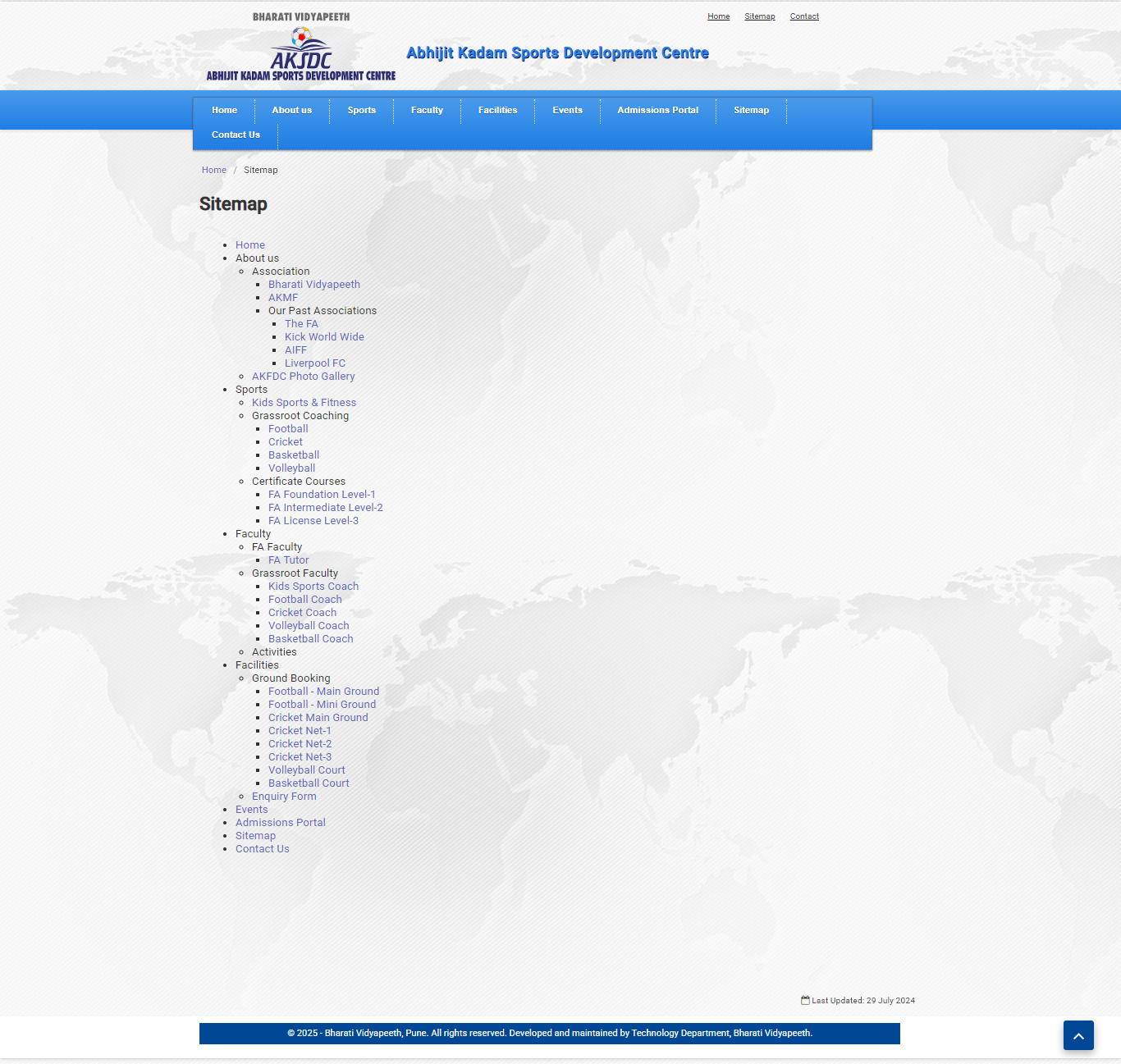Open the FA Tutor link
Screen dimensions: 1121x1064
coord(289,560)
